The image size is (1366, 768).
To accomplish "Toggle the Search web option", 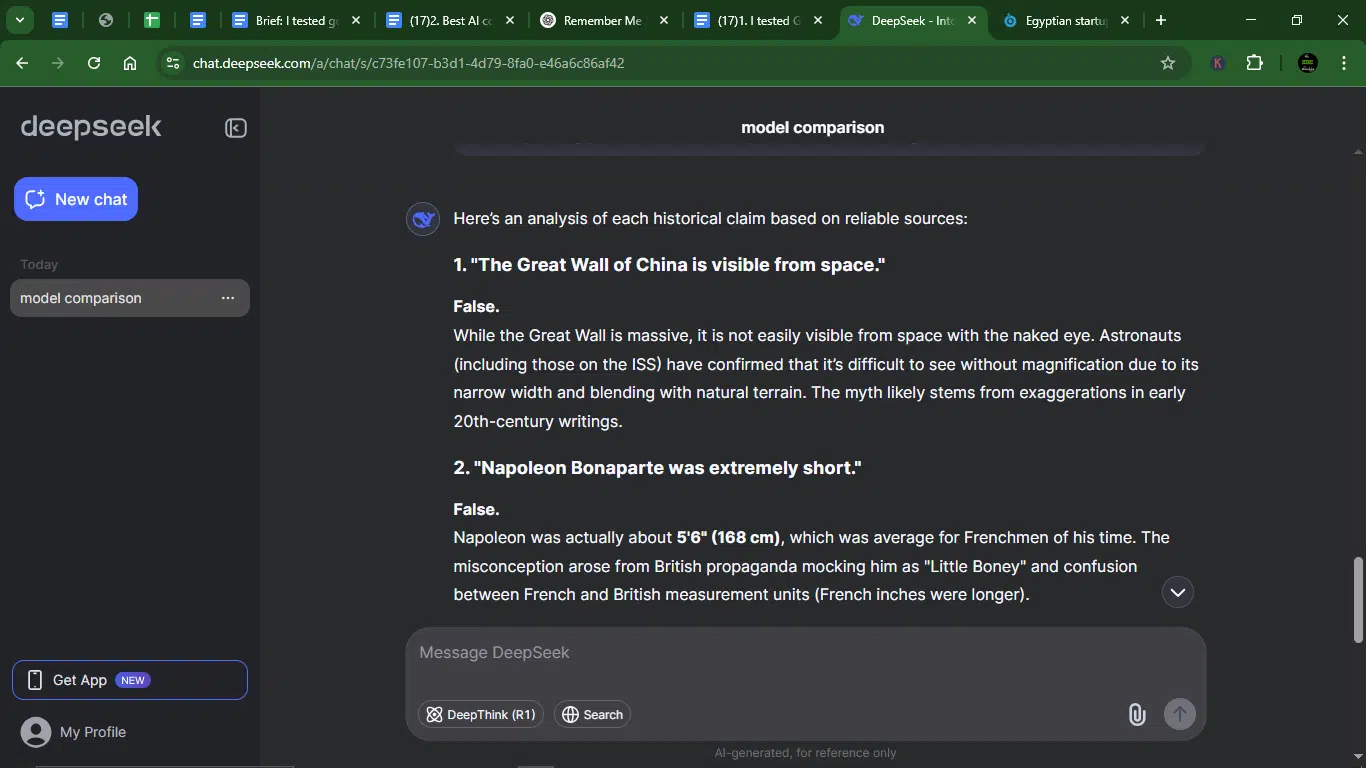I will (x=592, y=714).
